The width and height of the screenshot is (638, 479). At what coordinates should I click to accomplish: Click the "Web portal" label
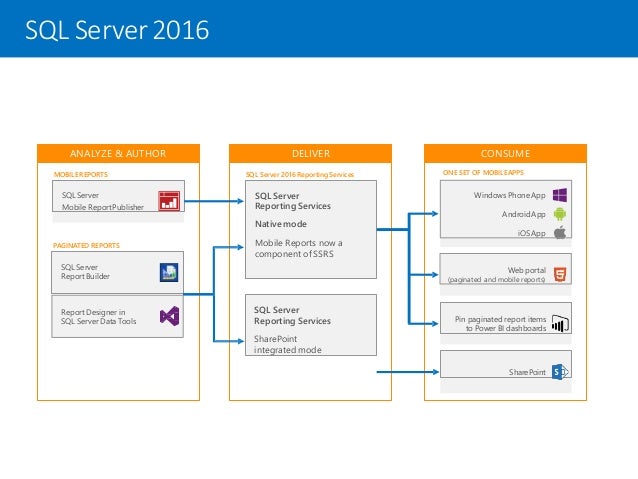(x=527, y=270)
